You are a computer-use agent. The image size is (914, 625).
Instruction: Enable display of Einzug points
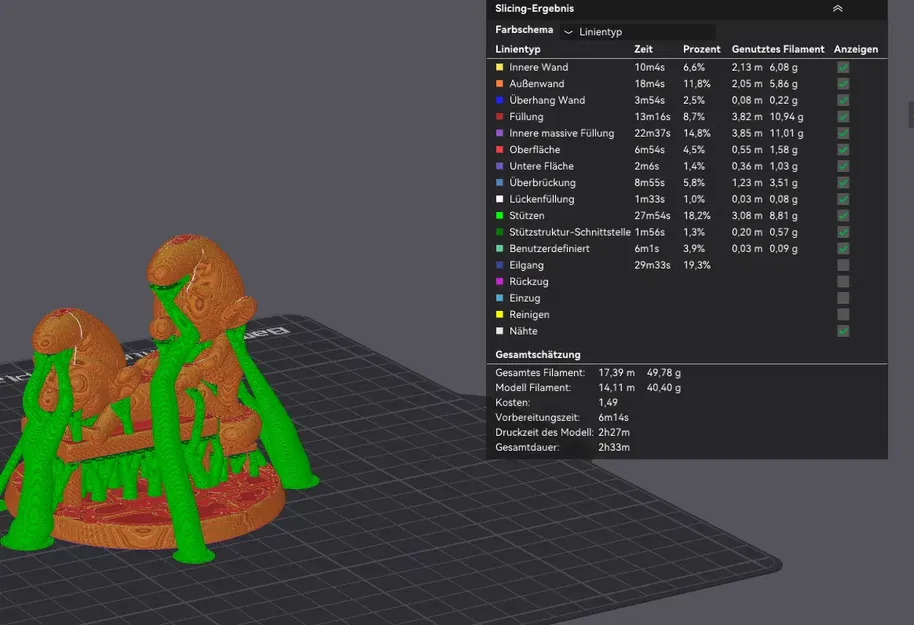843,298
